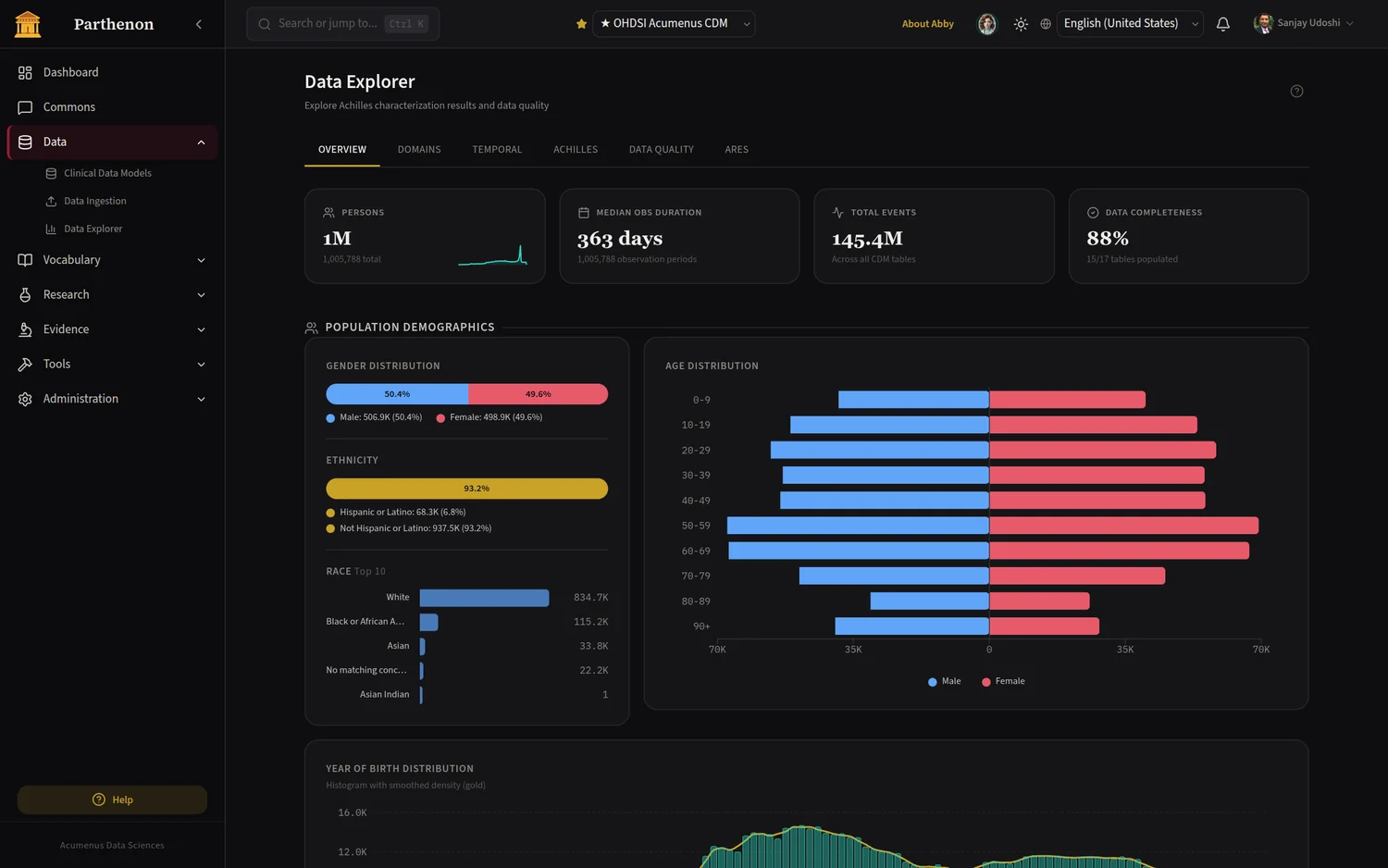Toggle the Male series in age legend
1388x868 pixels.
click(x=944, y=681)
